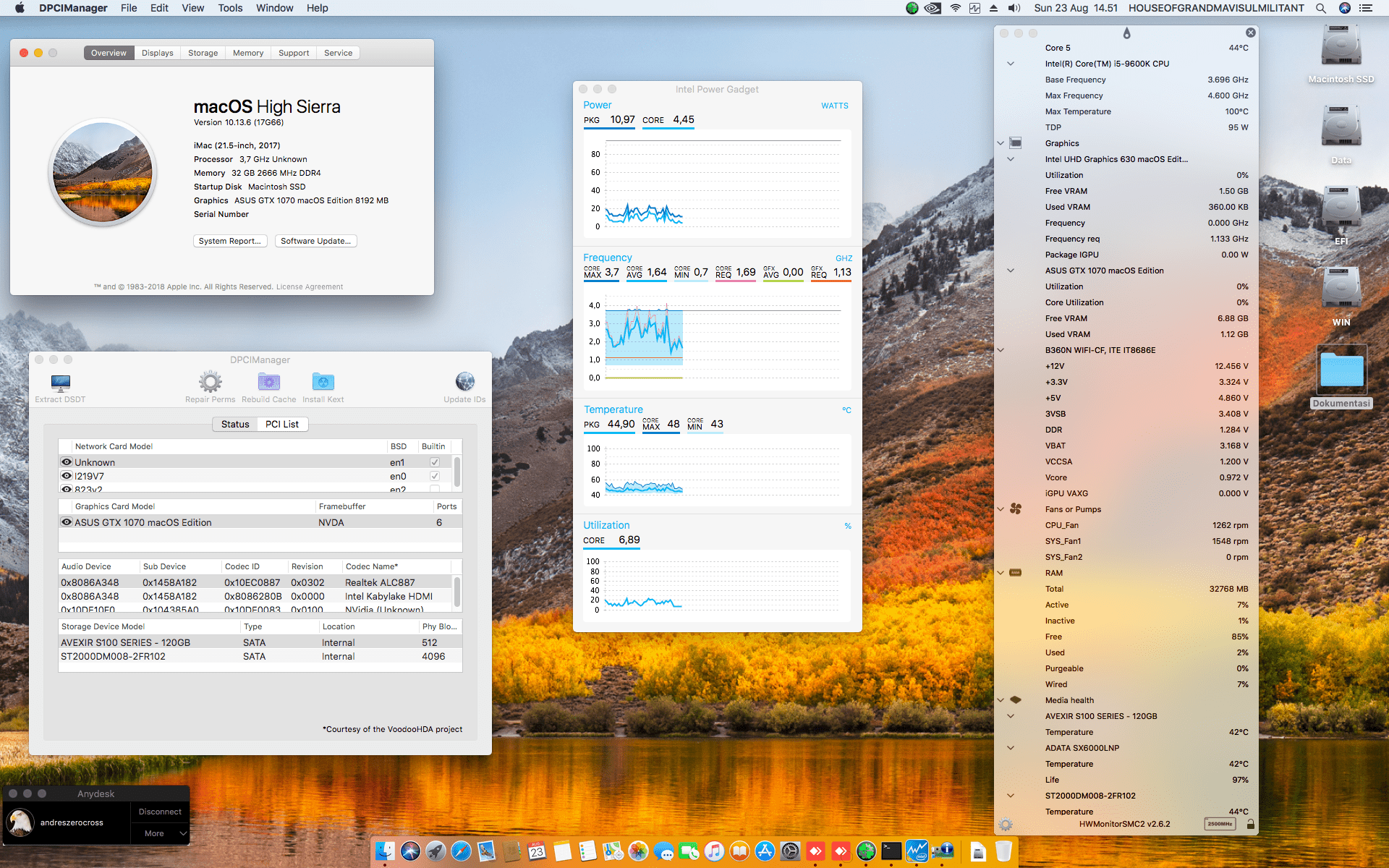
Task: Switch to the PCI List tab
Action: [281, 424]
